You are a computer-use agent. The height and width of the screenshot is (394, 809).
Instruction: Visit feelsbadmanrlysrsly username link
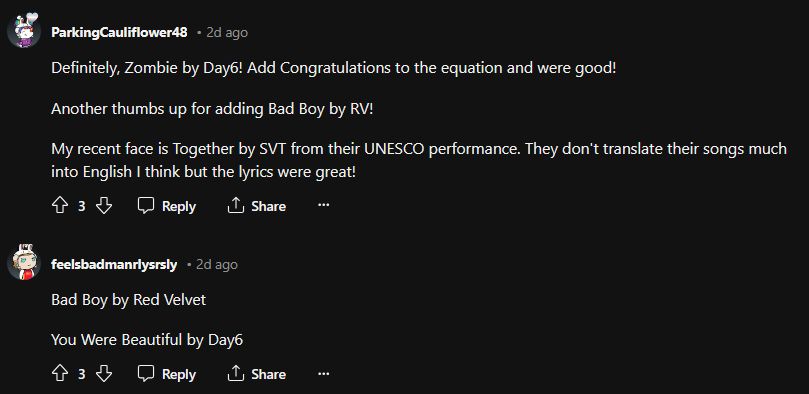[x=114, y=265]
